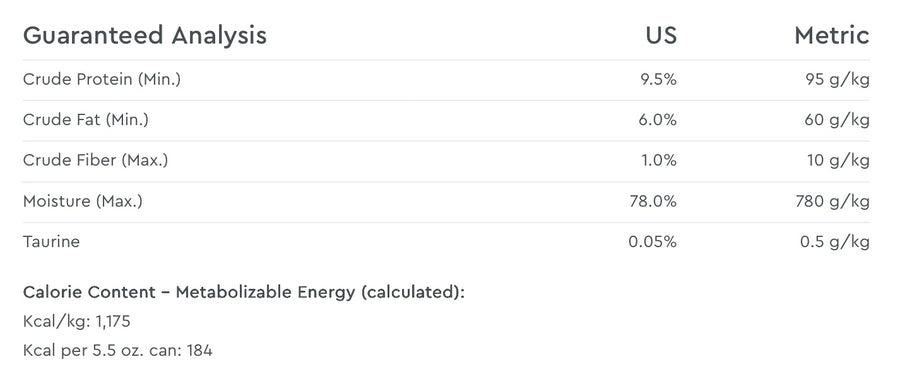Click the Taurine row label
900x388 pixels.
(51, 242)
